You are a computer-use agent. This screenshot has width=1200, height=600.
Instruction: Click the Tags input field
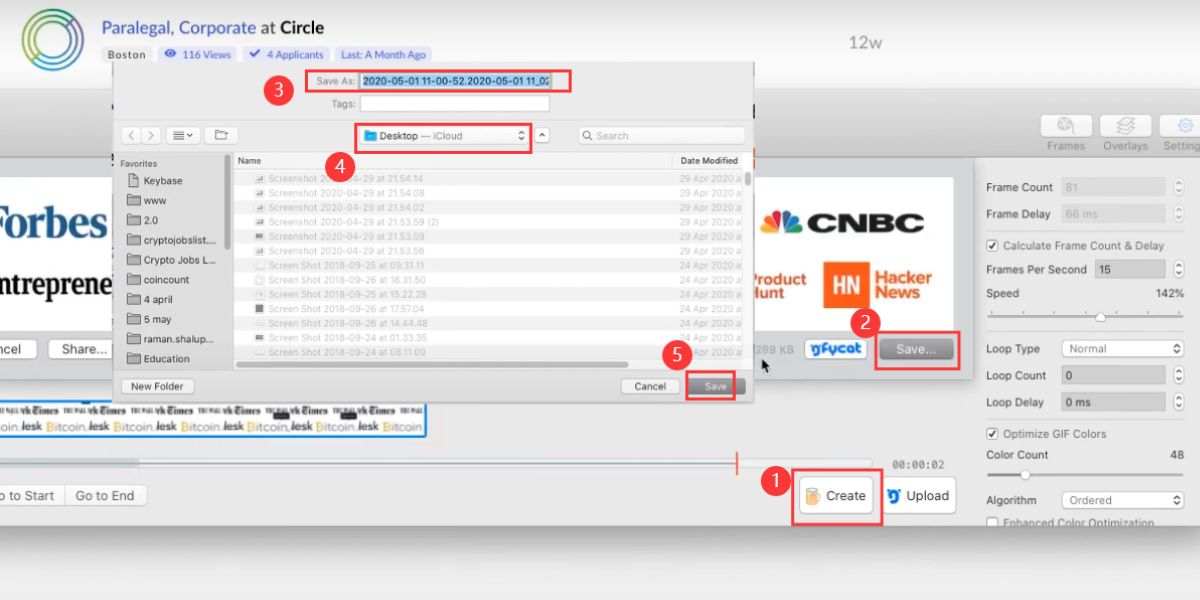(455, 103)
